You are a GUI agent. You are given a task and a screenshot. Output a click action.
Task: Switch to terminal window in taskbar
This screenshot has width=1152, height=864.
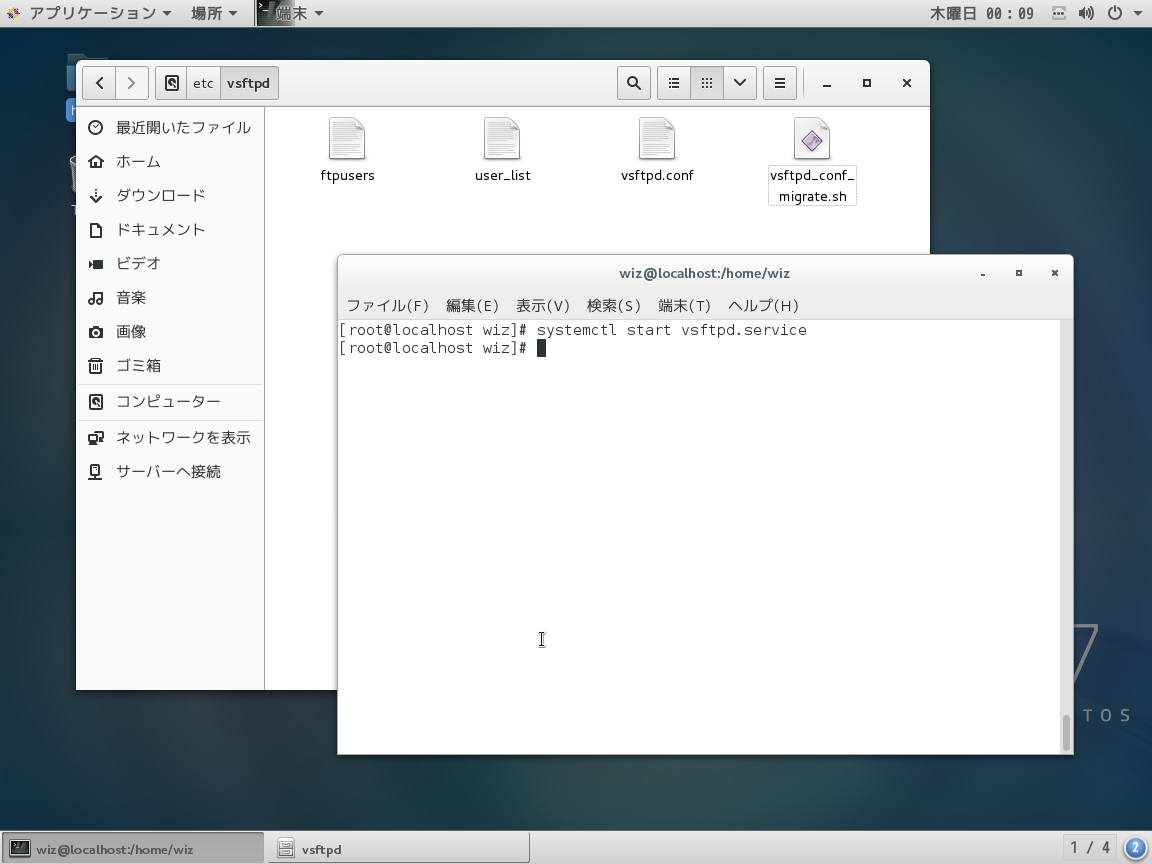132,849
